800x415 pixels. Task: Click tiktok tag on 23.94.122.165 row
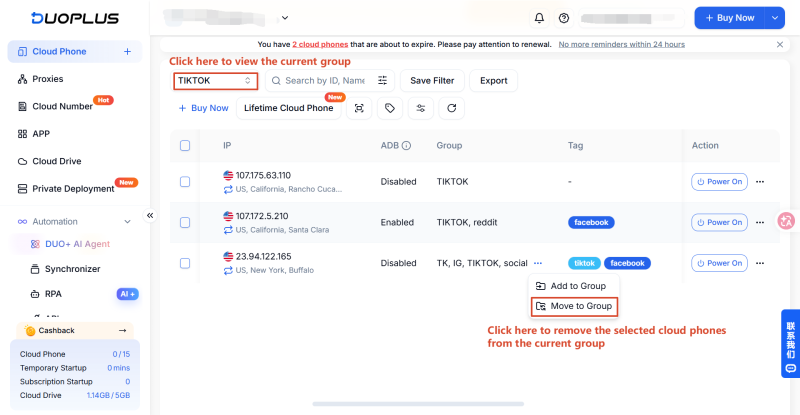pos(584,263)
